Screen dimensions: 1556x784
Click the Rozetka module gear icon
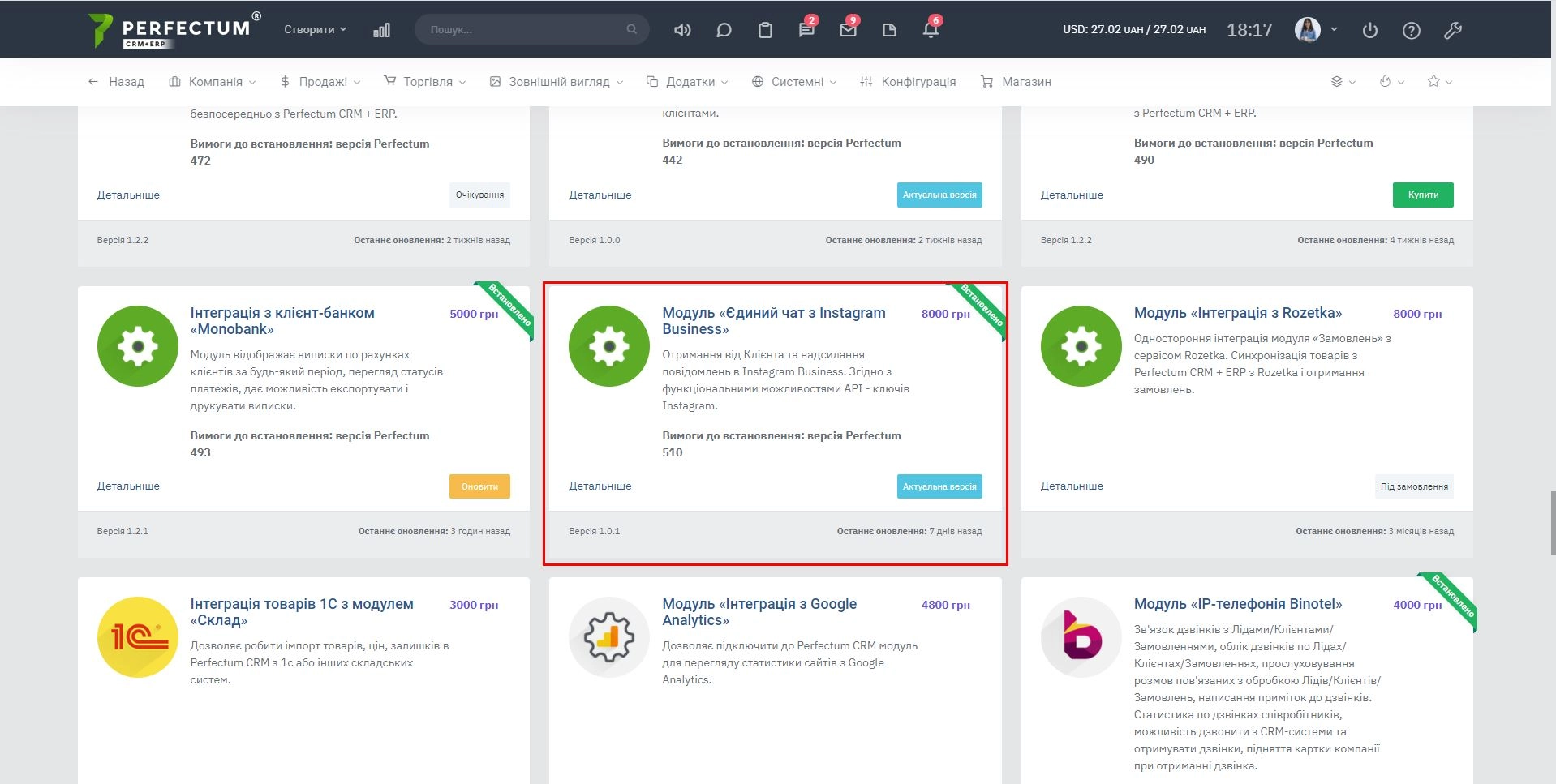click(1081, 346)
